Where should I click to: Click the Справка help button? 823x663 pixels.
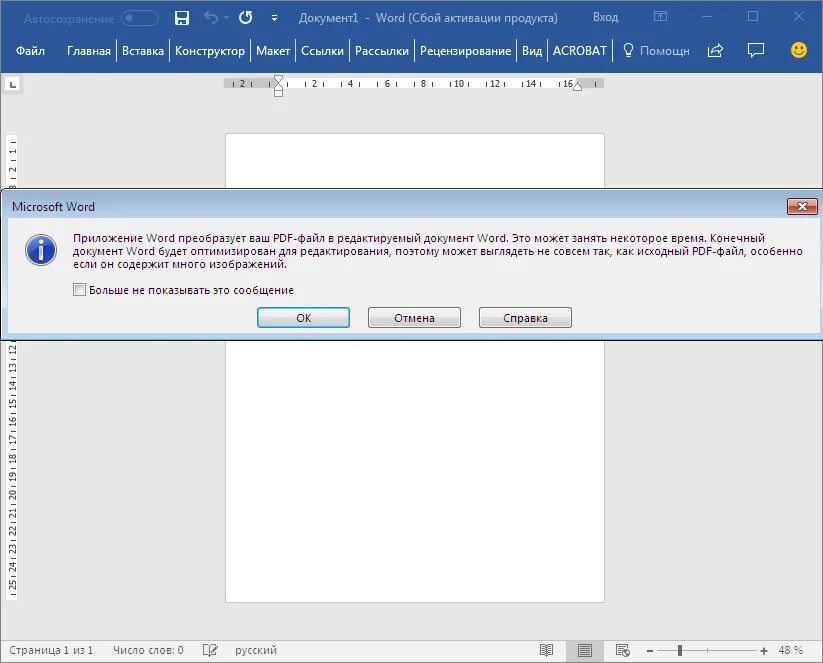525,318
